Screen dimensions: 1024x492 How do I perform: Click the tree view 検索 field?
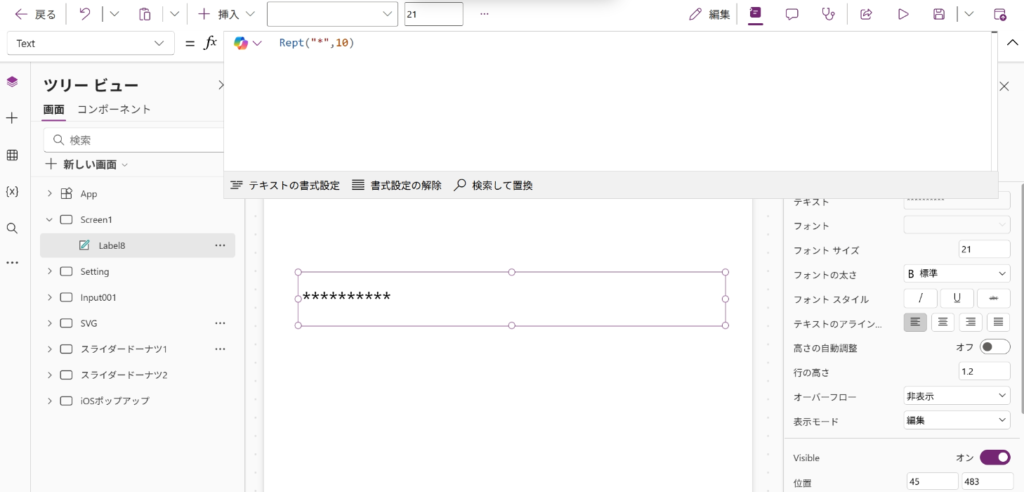pyautogui.click(x=135, y=140)
